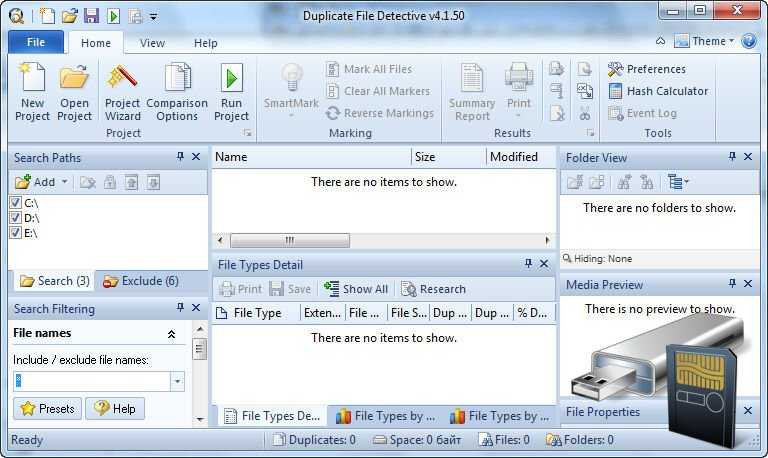
Task: Click the include/exclude file names input field
Action: click(92, 381)
